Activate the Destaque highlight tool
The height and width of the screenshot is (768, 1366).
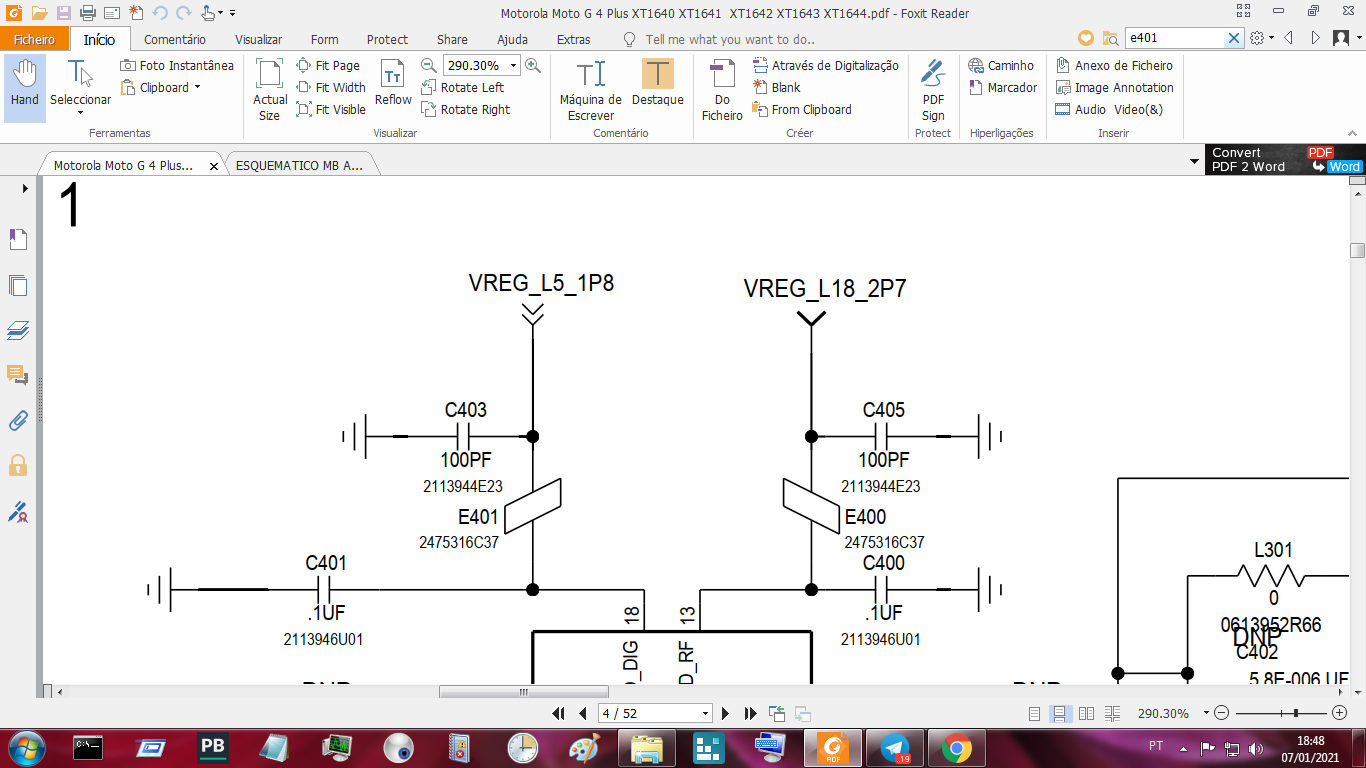click(657, 82)
